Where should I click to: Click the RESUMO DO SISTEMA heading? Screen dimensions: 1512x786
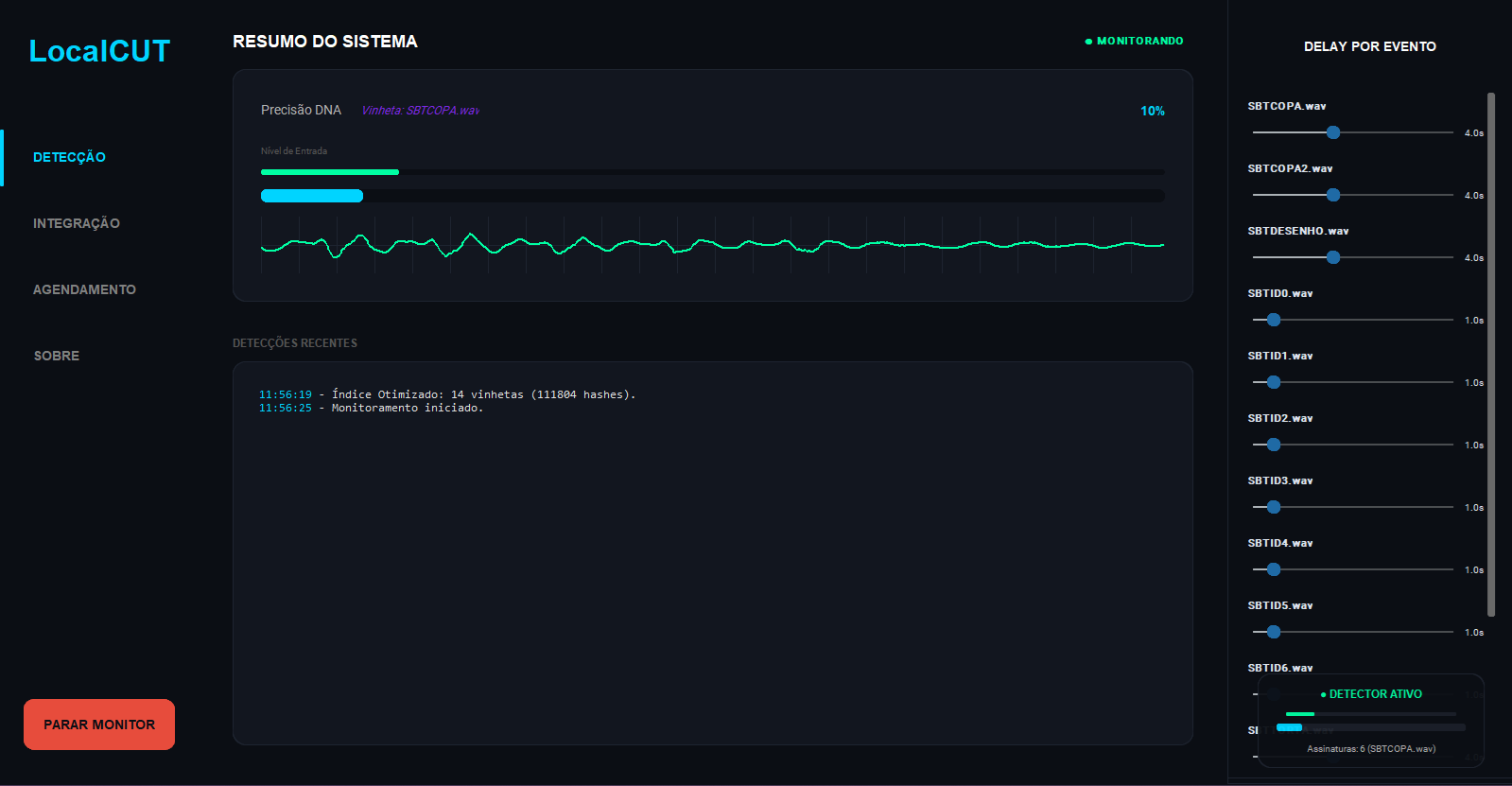(x=325, y=42)
